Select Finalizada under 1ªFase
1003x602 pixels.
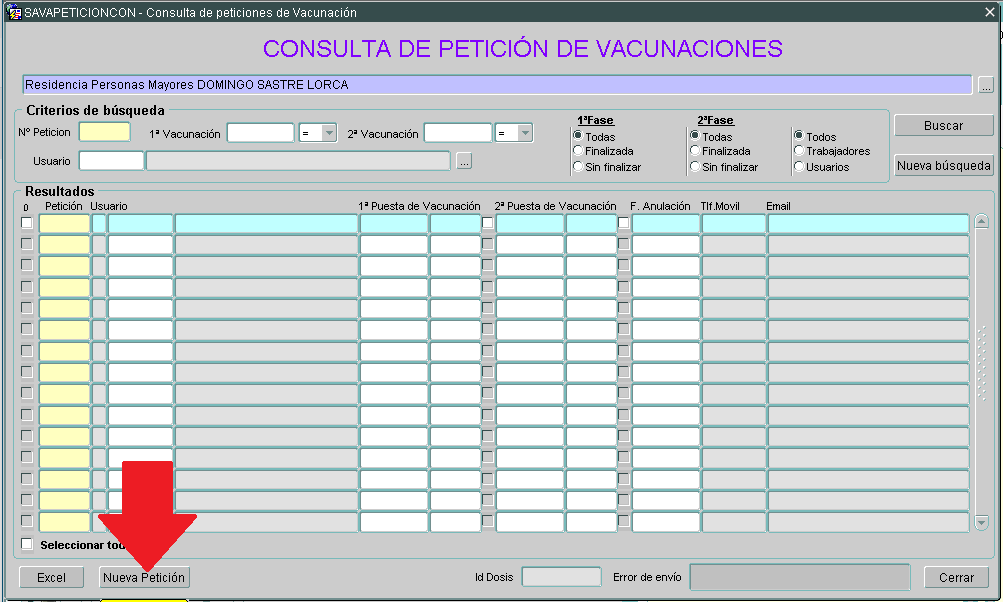[x=578, y=152]
